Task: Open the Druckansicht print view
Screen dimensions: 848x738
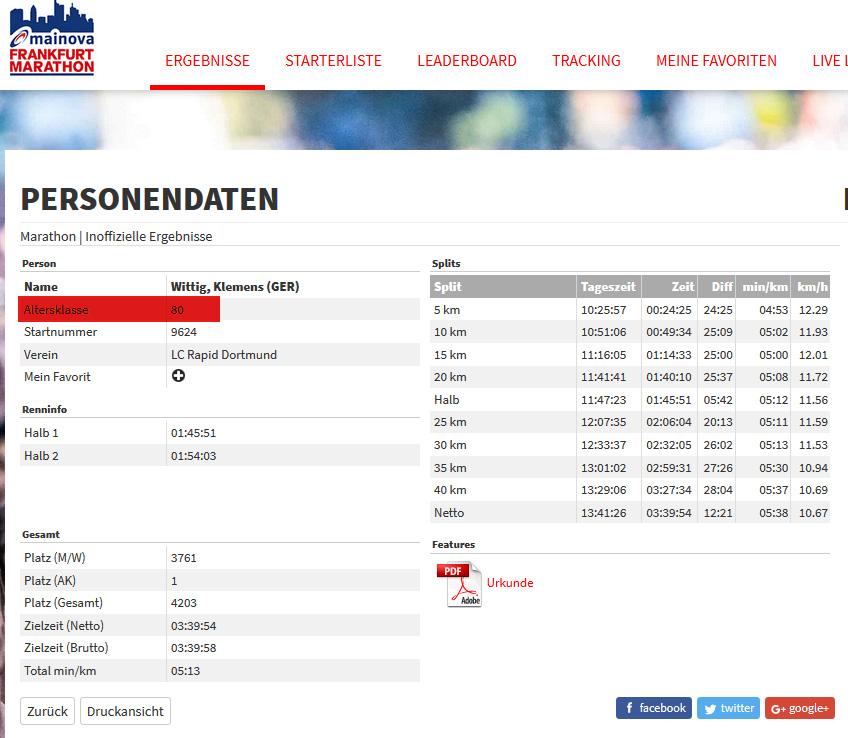Action: pos(125,711)
